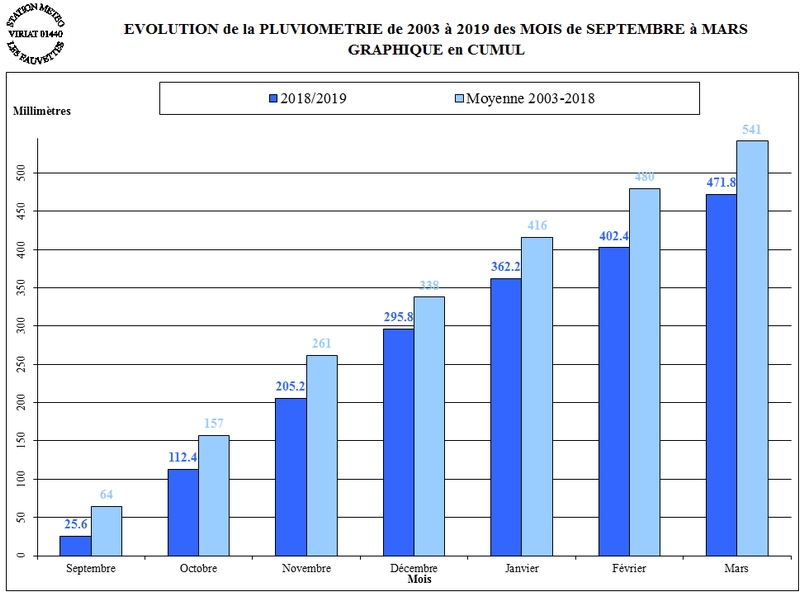The image size is (800, 597).
Task: Select the "Moyenne 2003-2018" legend label
Action: click(531, 98)
